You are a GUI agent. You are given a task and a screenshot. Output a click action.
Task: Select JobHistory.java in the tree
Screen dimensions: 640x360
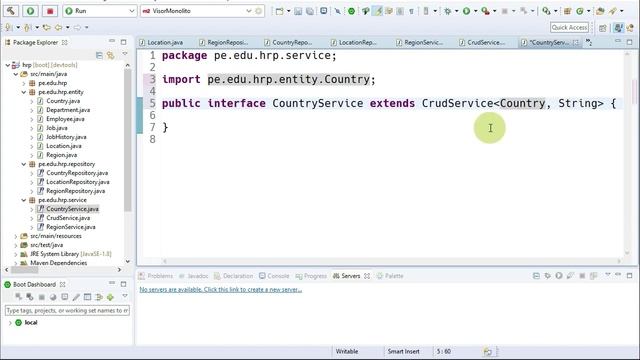pos(66,137)
